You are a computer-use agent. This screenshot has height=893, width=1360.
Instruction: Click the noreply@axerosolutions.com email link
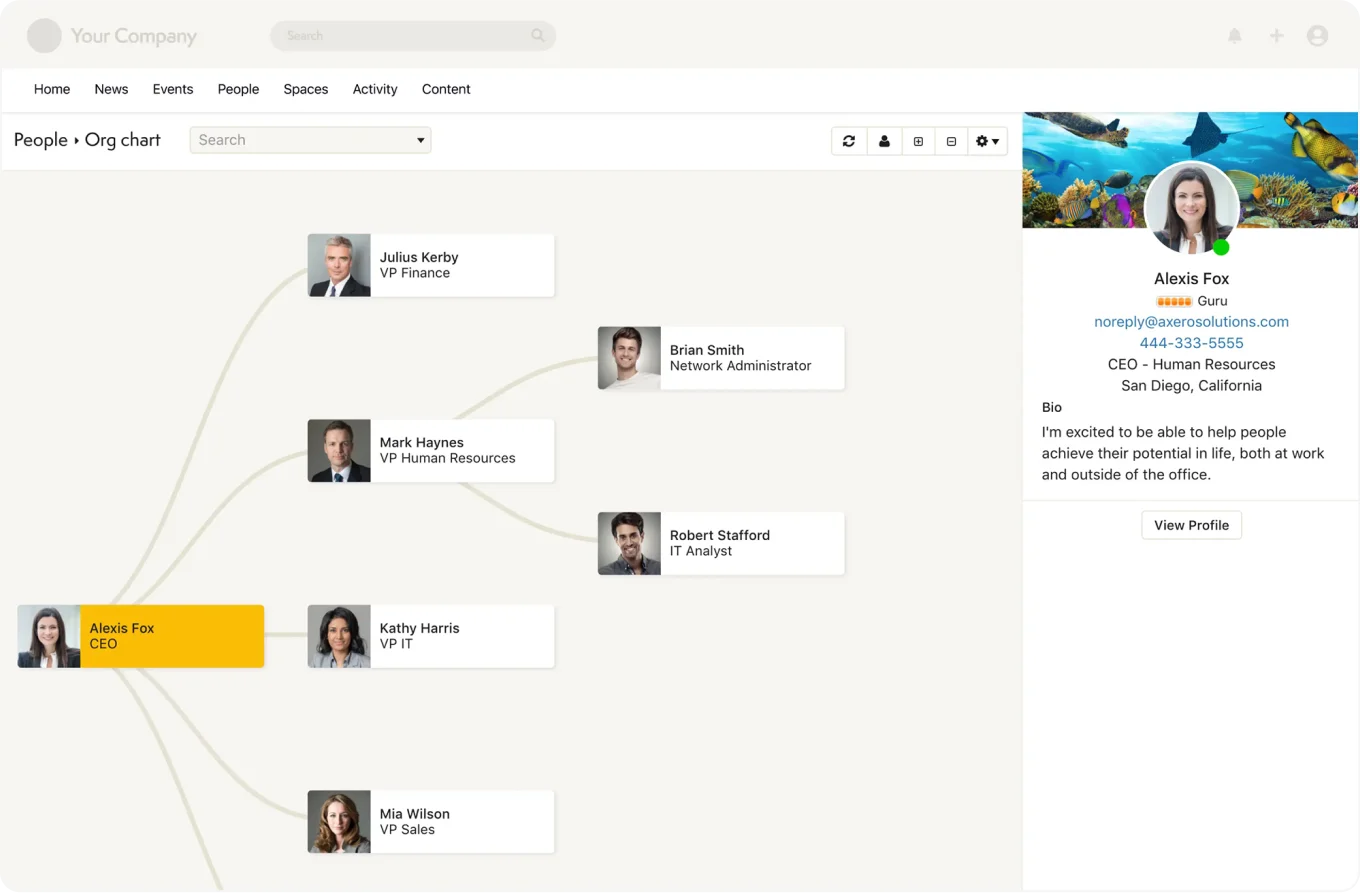click(x=1191, y=322)
